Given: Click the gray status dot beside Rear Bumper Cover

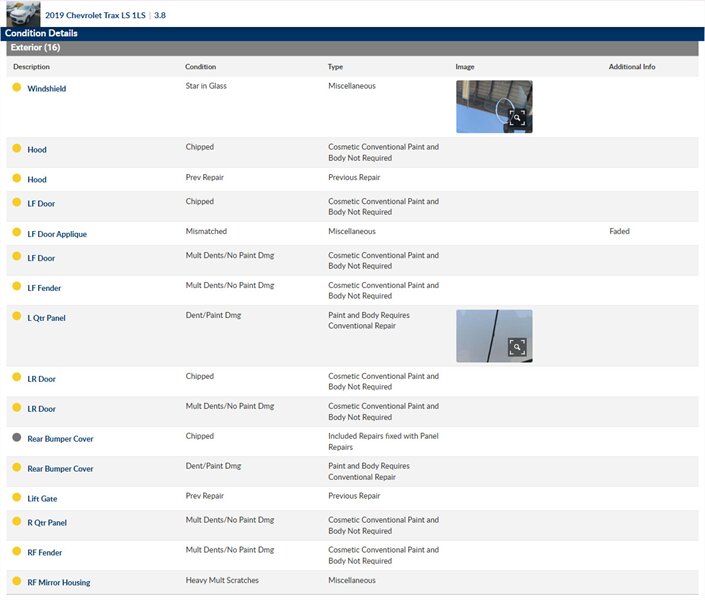Looking at the screenshot, I should pyautogui.click(x=17, y=438).
